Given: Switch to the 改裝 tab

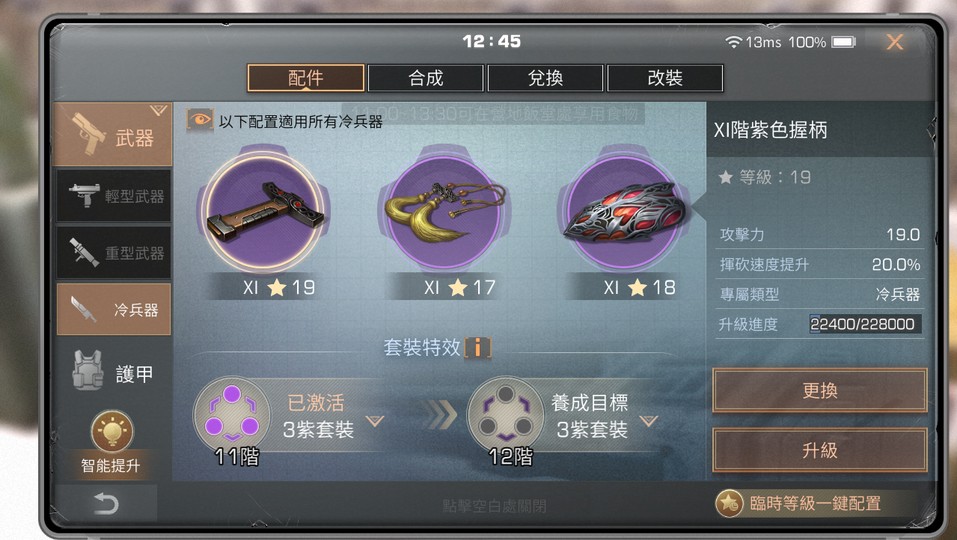Looking at the screenshot, I should click(665, 78).
